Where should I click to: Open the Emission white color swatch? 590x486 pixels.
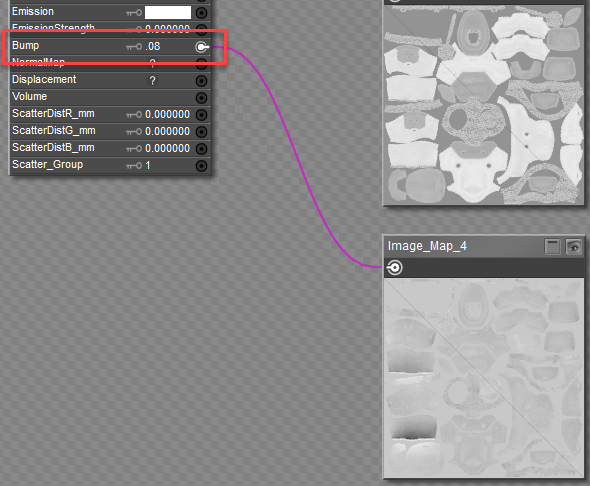click(168, 12)
